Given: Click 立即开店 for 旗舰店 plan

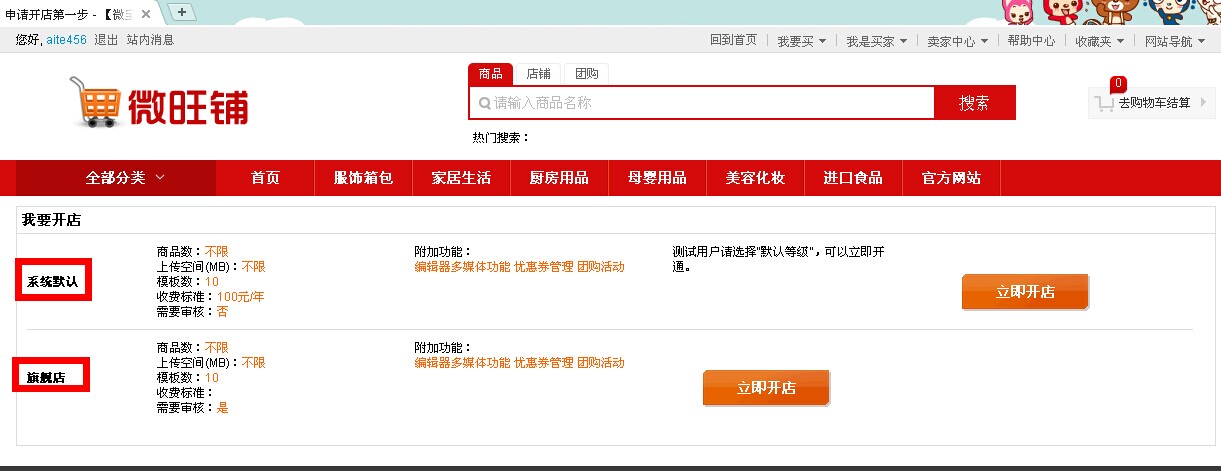Looking at the screenshot, I should click(x=766, y=388).
